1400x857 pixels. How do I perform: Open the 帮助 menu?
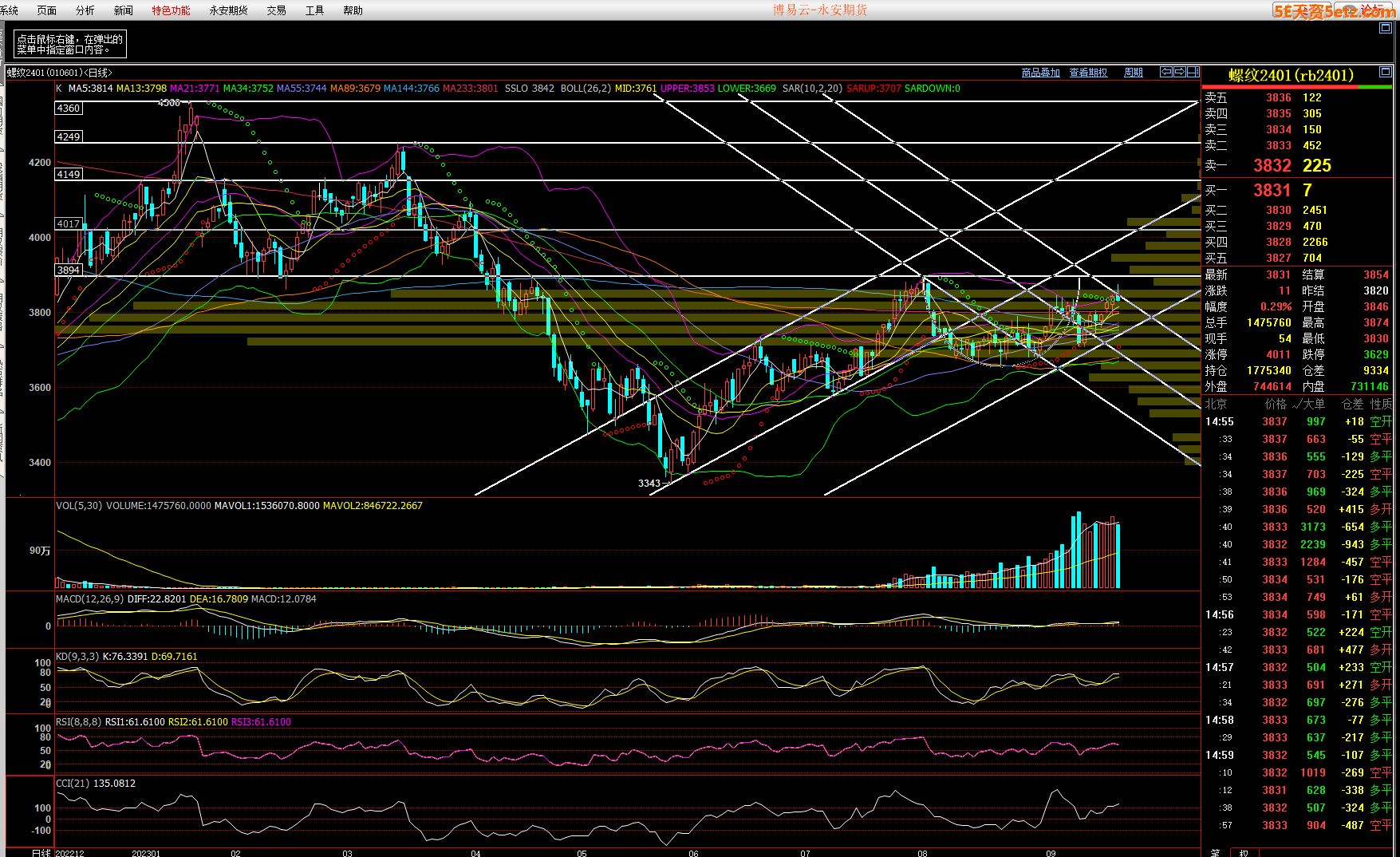pos(353,10)
